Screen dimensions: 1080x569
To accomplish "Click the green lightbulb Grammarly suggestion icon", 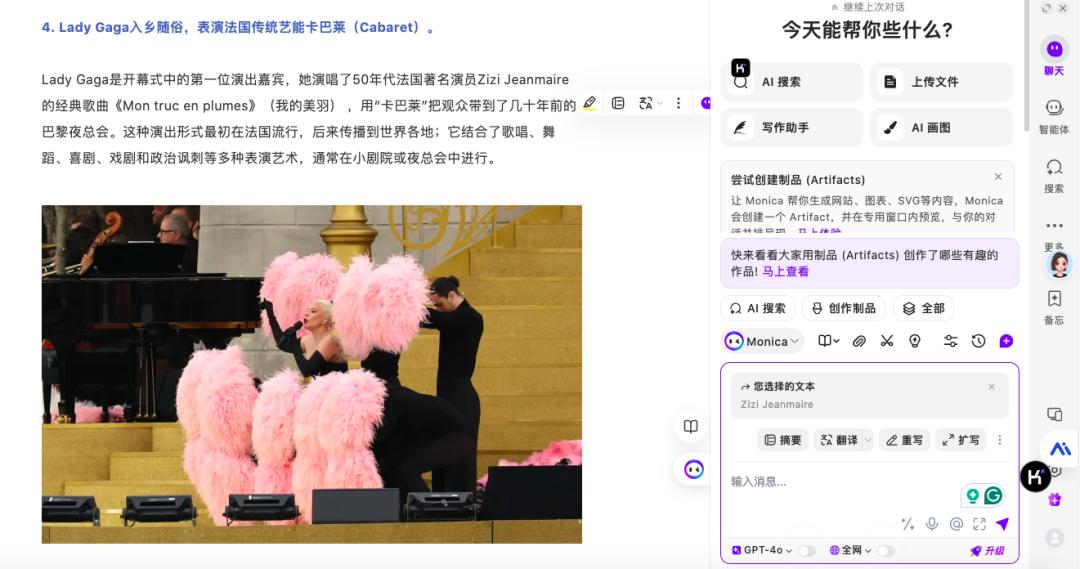I will click(973, 495).
